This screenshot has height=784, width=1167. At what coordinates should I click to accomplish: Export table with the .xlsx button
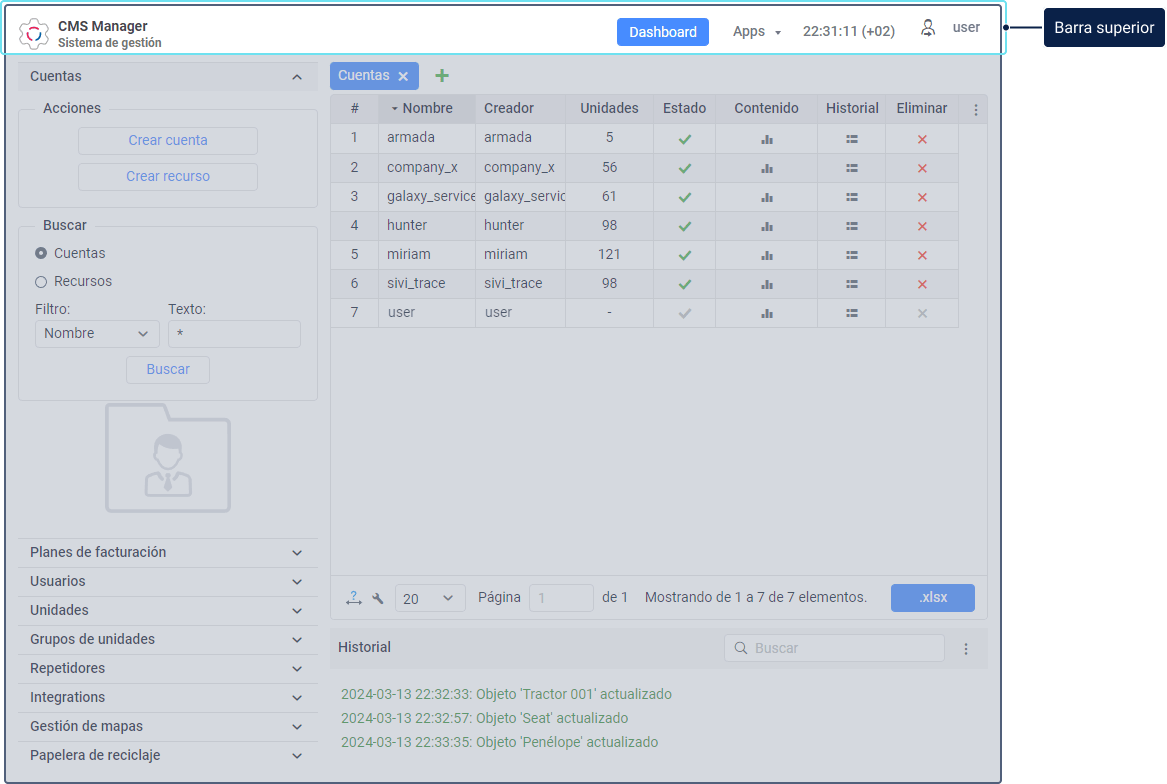click(933, 598)
